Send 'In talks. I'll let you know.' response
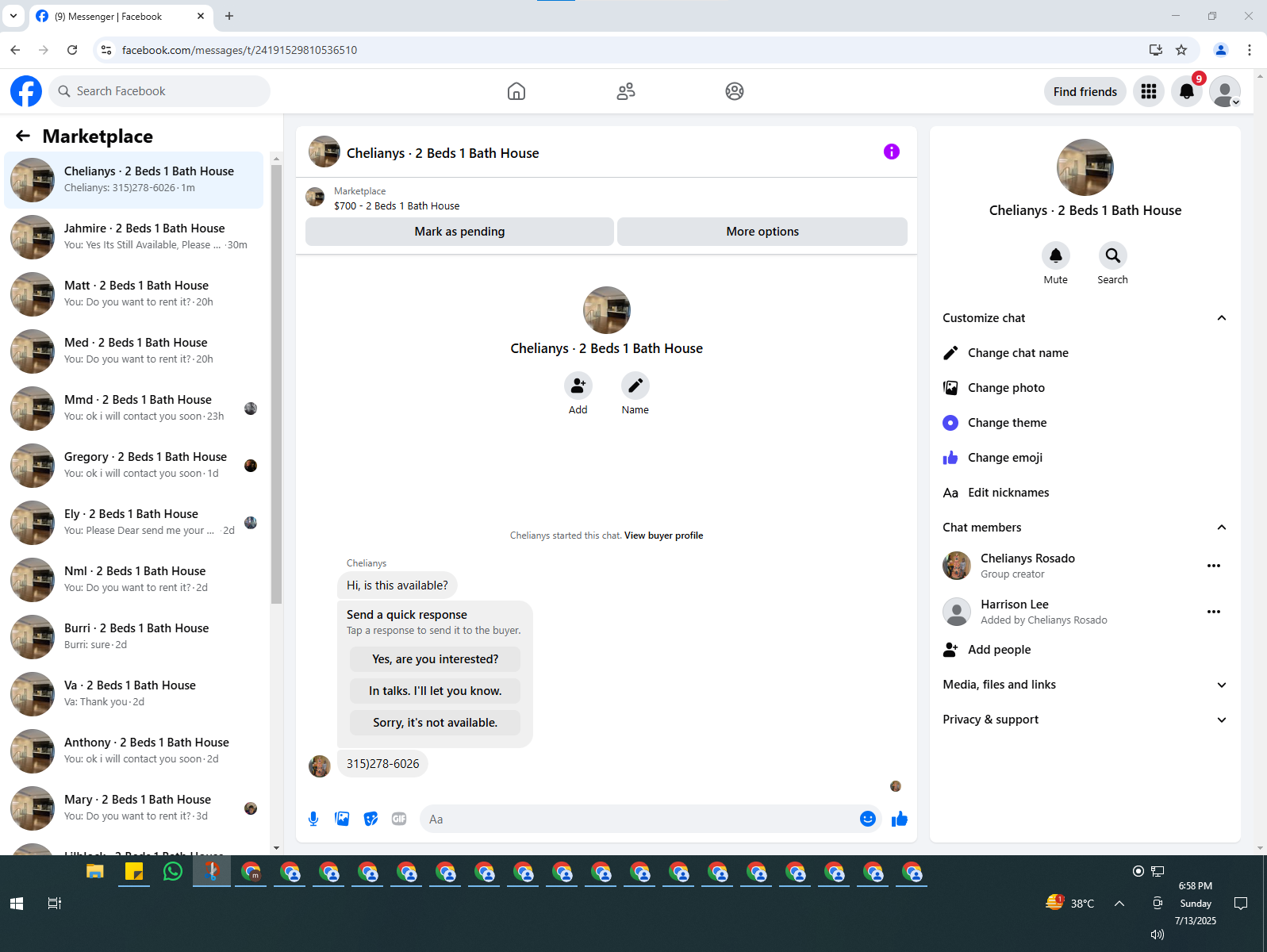1267x952 pixels. (435, 691)
